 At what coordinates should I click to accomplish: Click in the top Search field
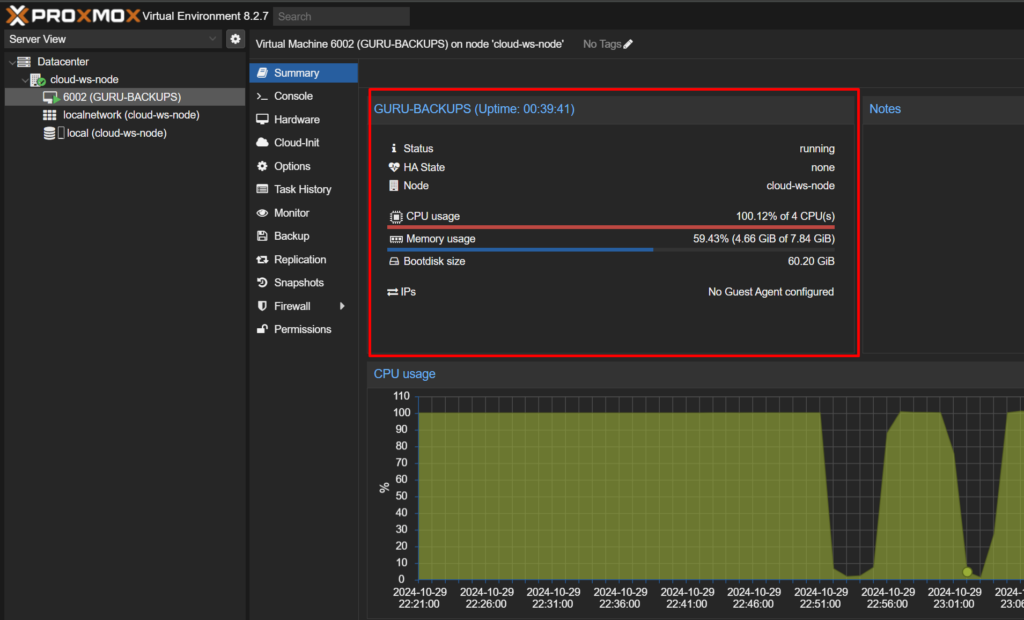[x=341, y=16]
